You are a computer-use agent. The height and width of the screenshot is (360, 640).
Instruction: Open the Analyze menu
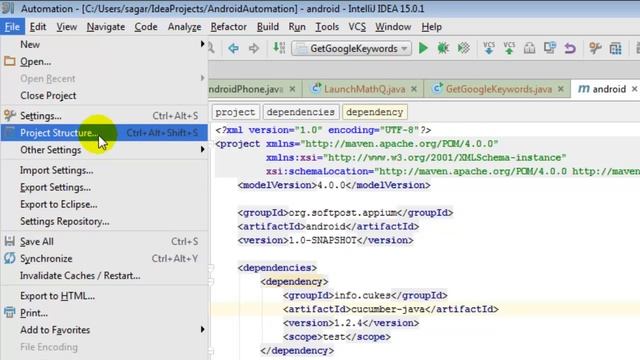pyautogui.click(x=184, y=27)
